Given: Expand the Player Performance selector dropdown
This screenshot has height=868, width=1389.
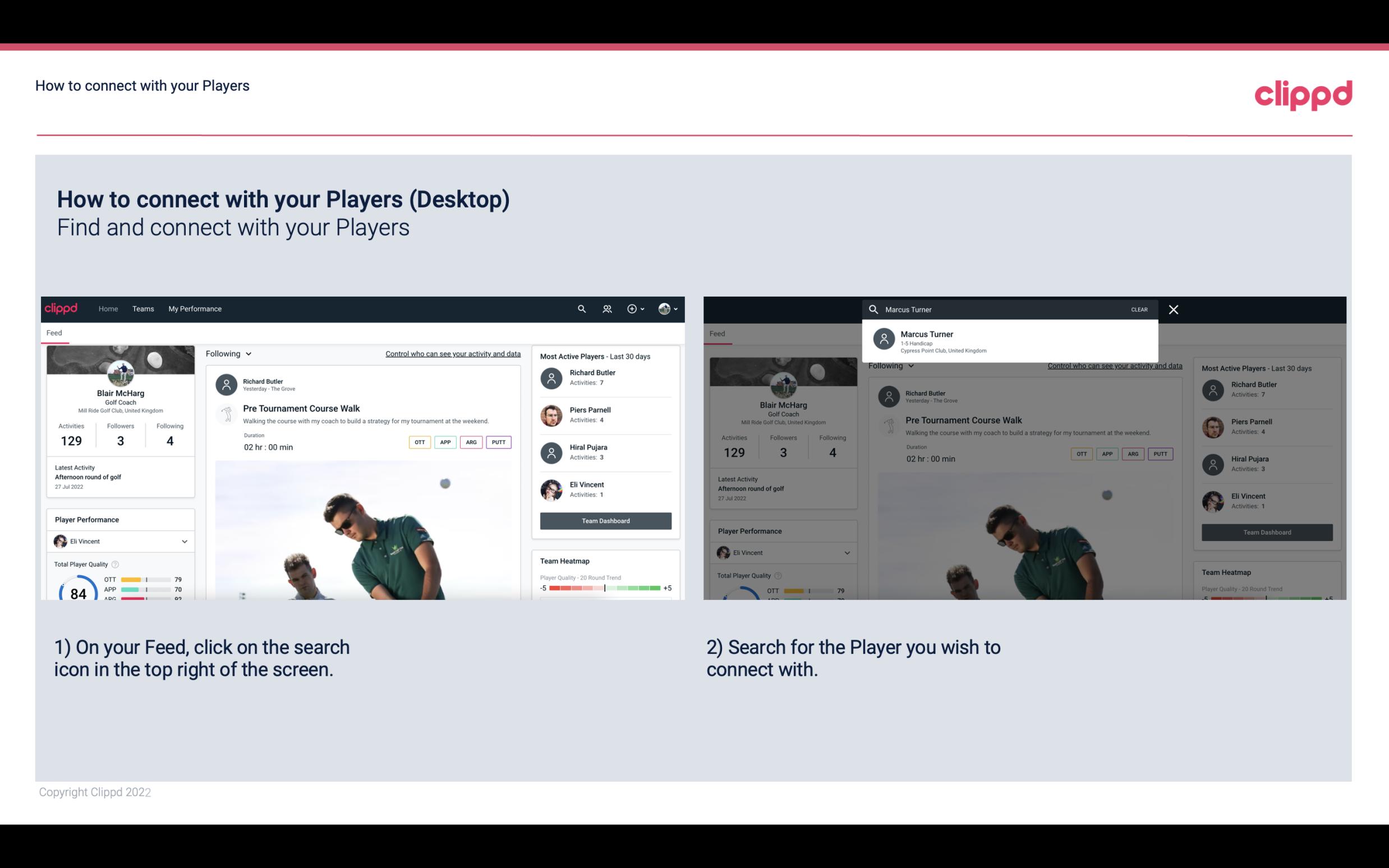Looking at the screenshot, I should coord(185,541).
